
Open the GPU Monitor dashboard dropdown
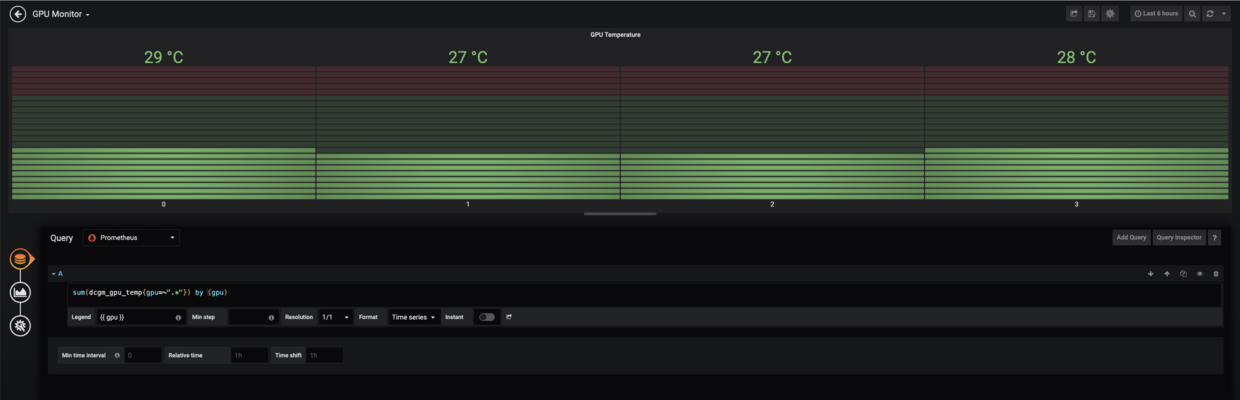61,14
